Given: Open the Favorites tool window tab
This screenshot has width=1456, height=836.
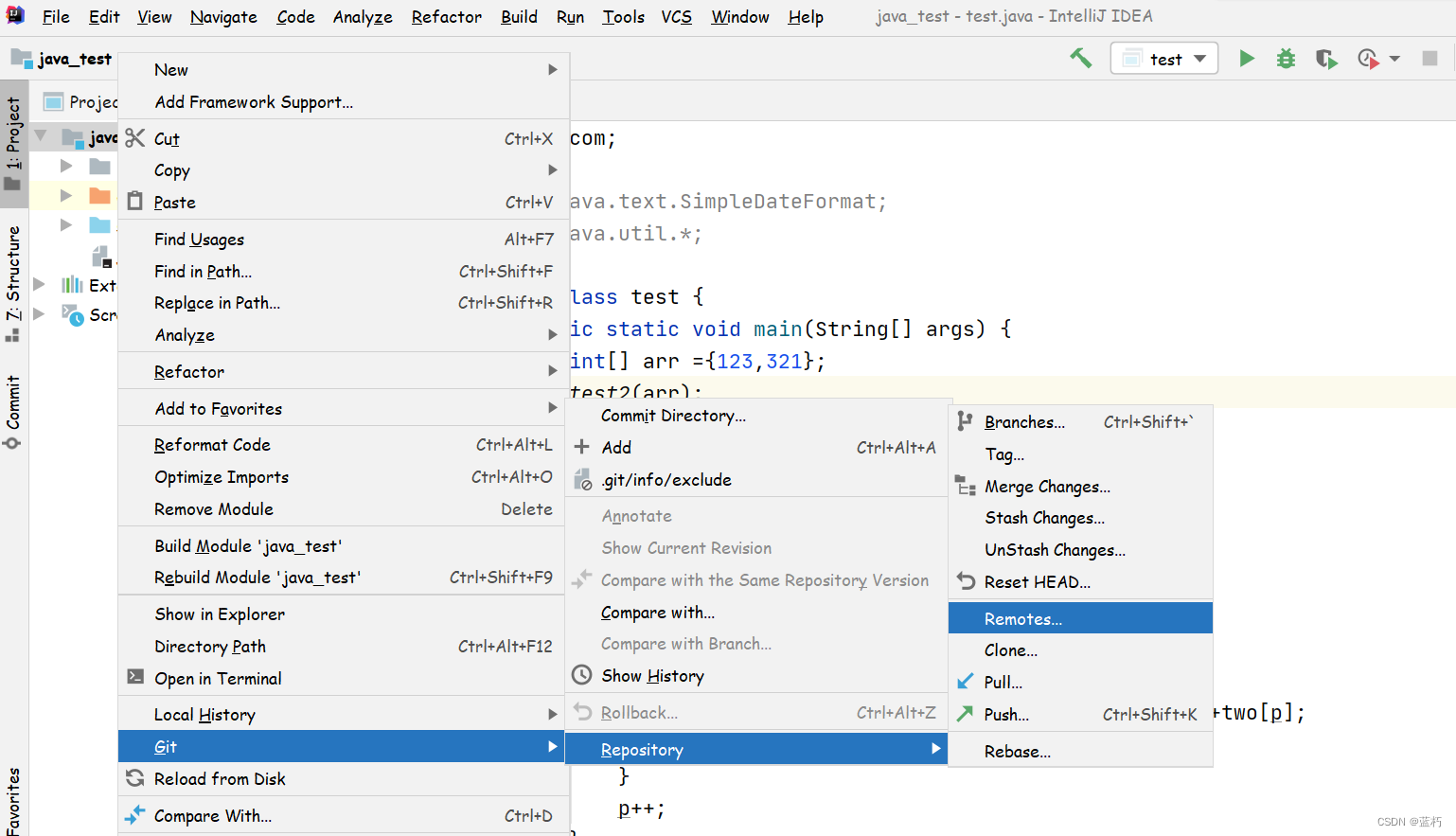Looking at the screenshot, I should click(13, 801).
